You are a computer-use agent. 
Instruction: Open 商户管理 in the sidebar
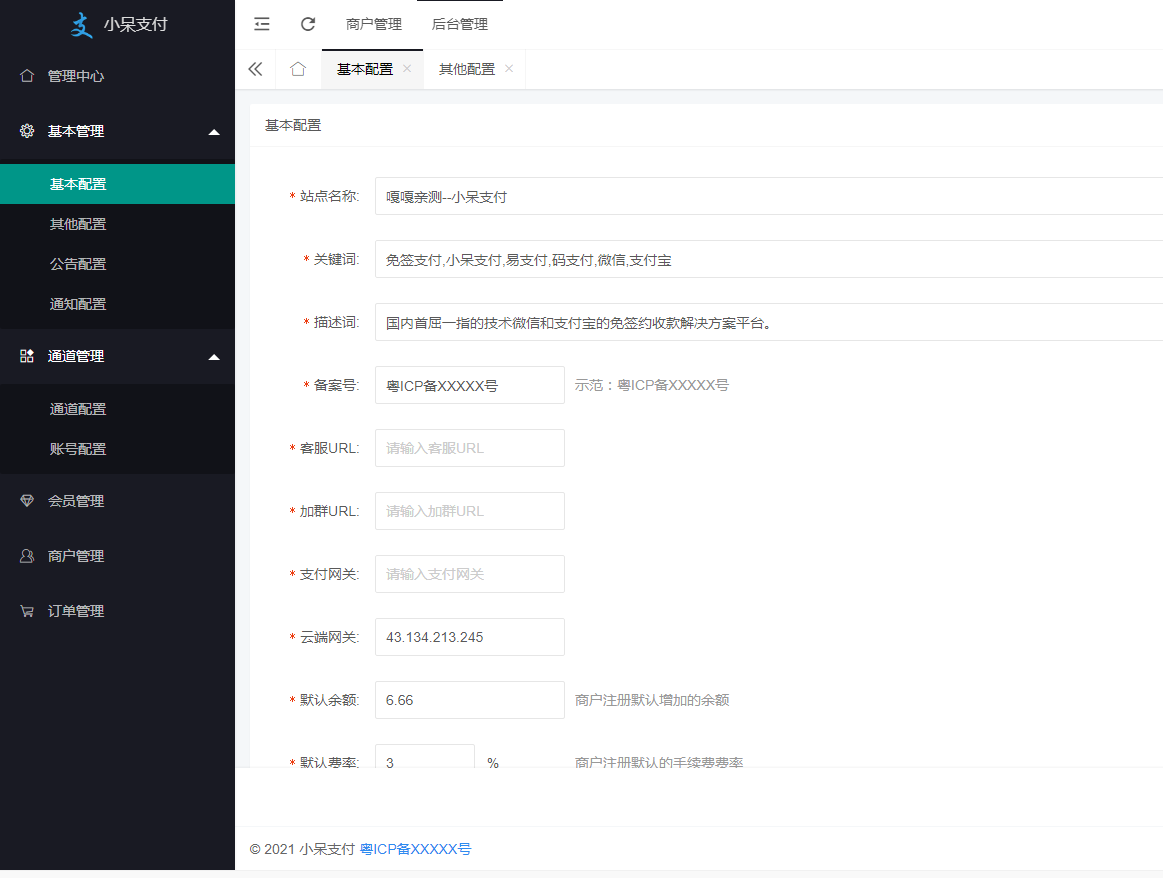click(x=76, y=556)
